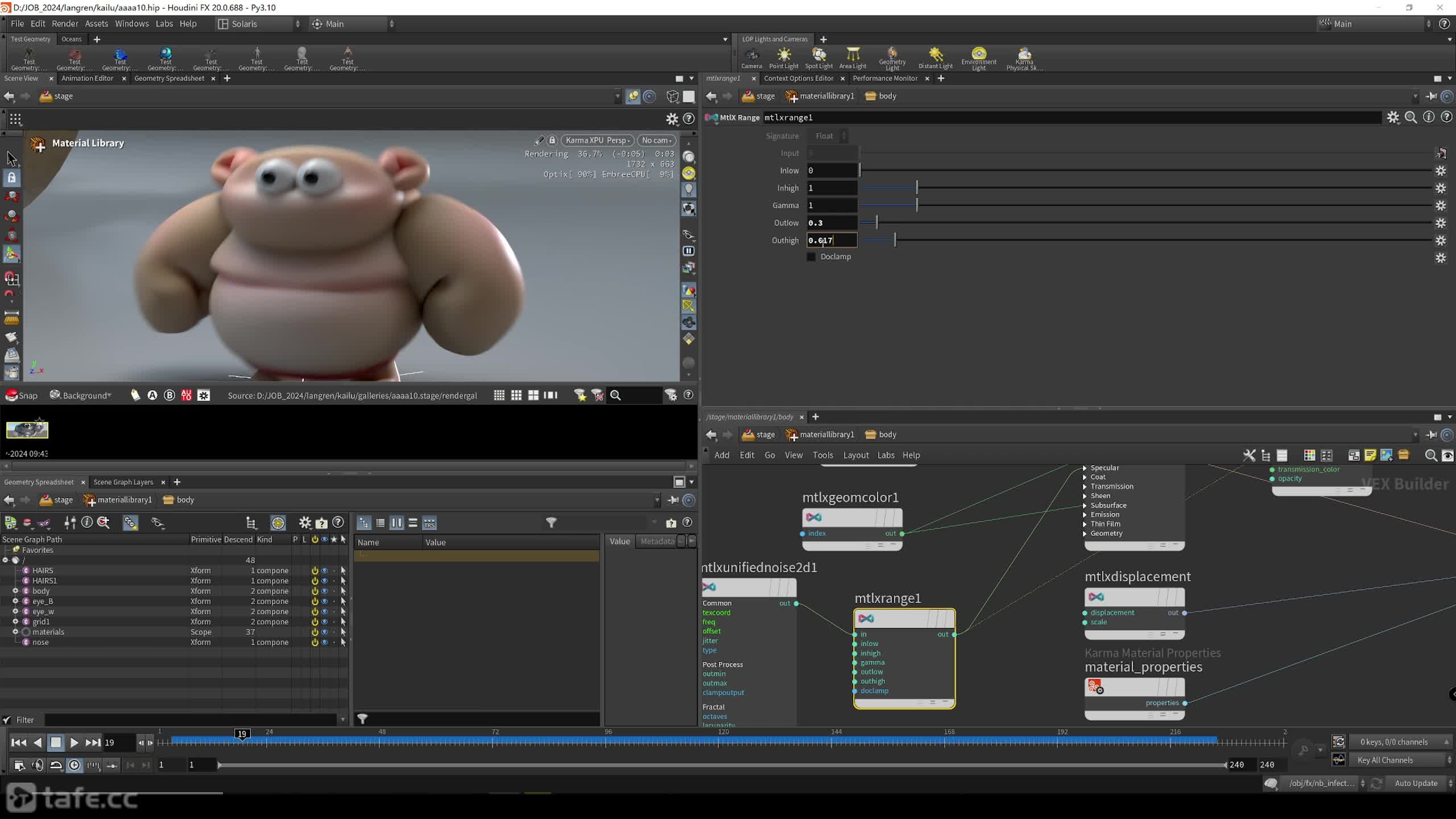
Task: Open No cam camera dropdown
Action: click(657, 140)
